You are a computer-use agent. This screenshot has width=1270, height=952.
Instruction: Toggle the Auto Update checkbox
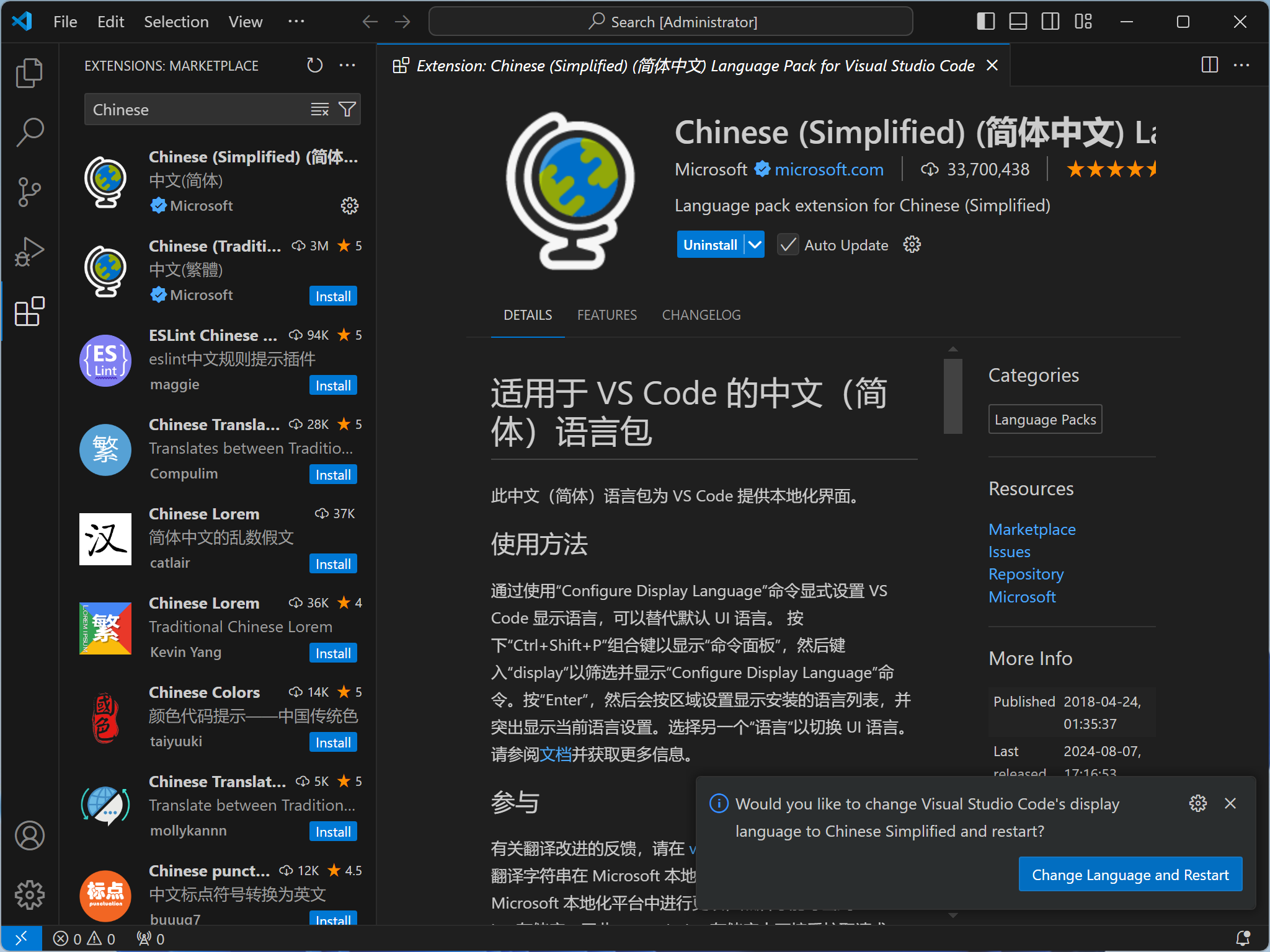[x=788, y=245]
